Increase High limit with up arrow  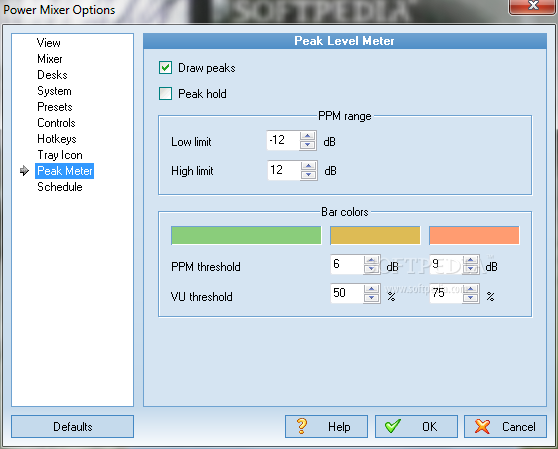(309, 166)
